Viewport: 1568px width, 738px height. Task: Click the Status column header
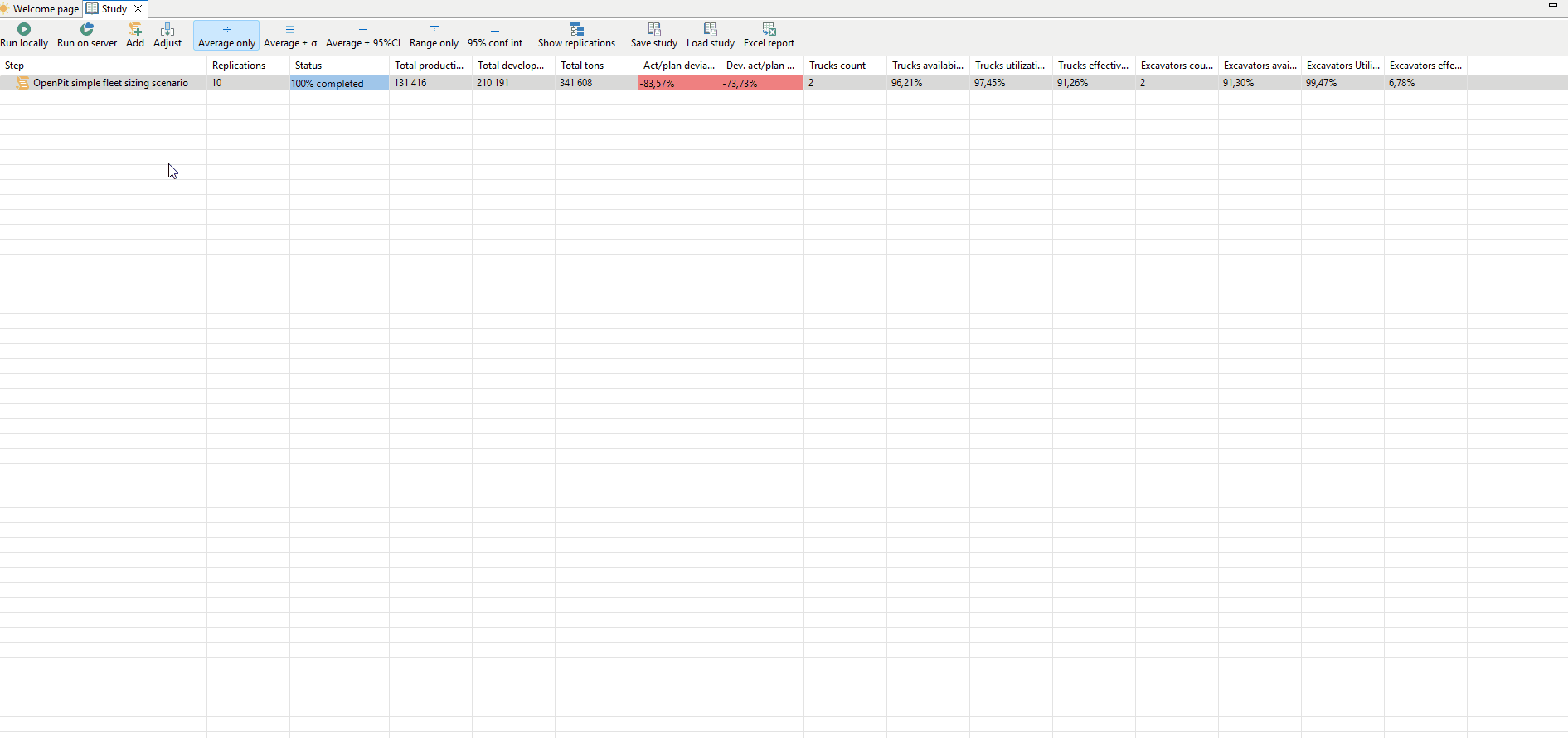pos(339,66)
